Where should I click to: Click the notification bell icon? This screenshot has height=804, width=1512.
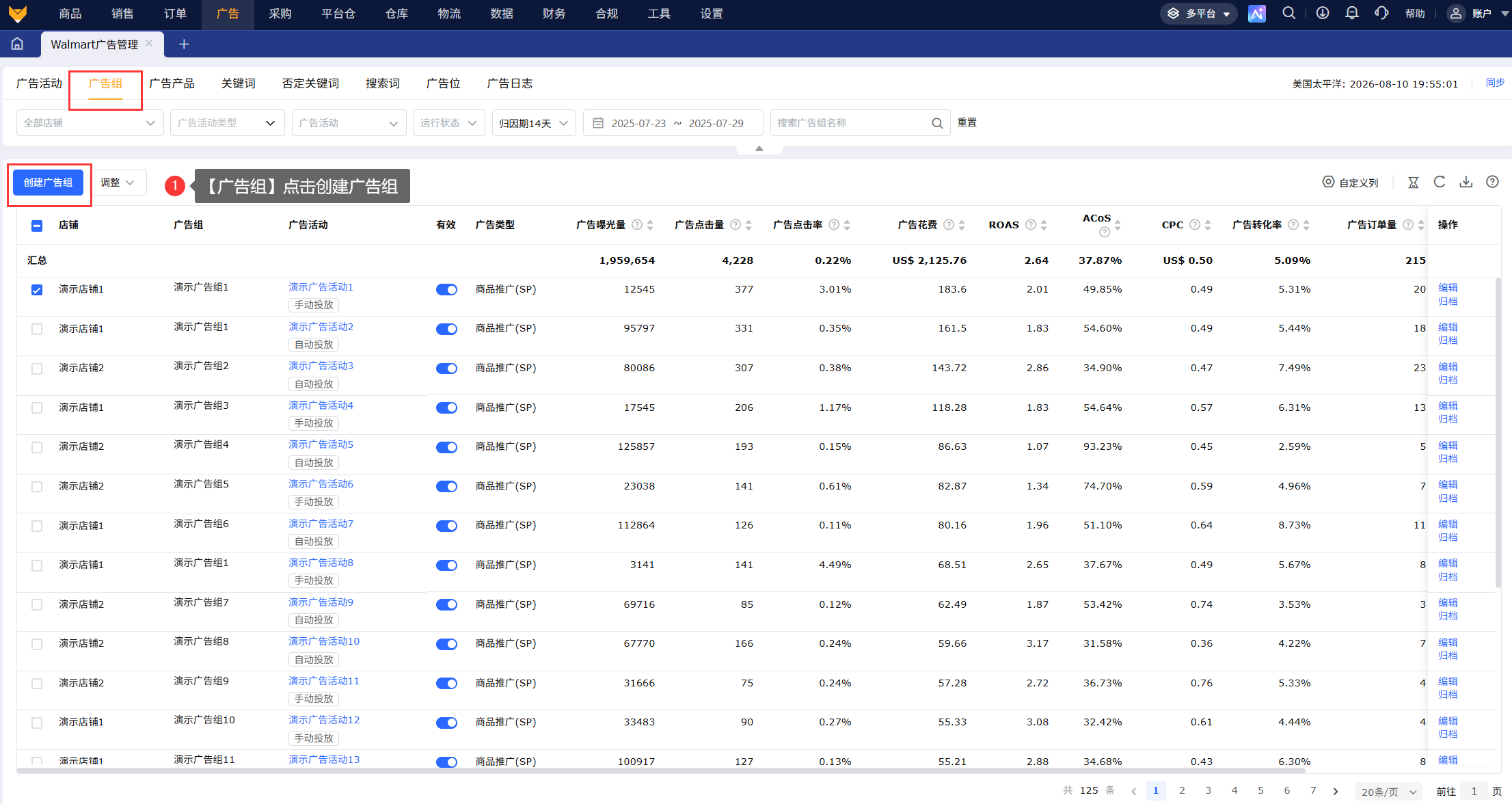(x=1351, y=13)
